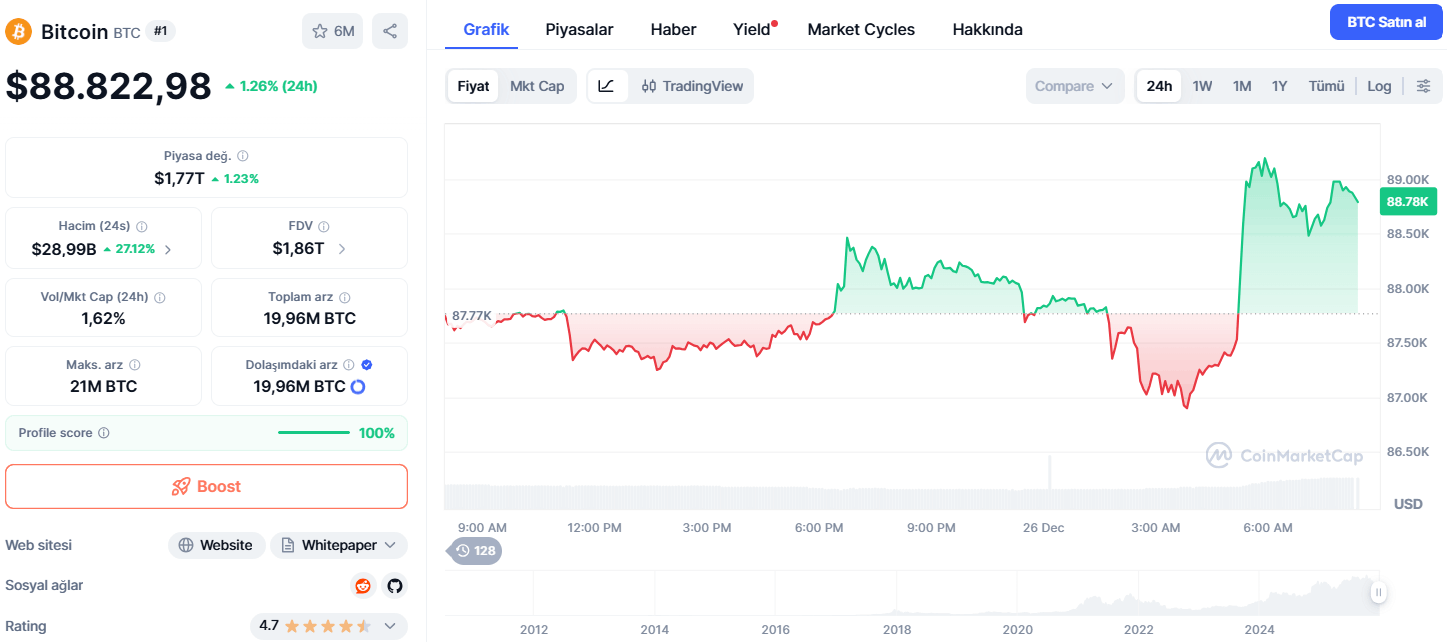
Task: Open the Compare dropdown
Action: point(1074,86)
